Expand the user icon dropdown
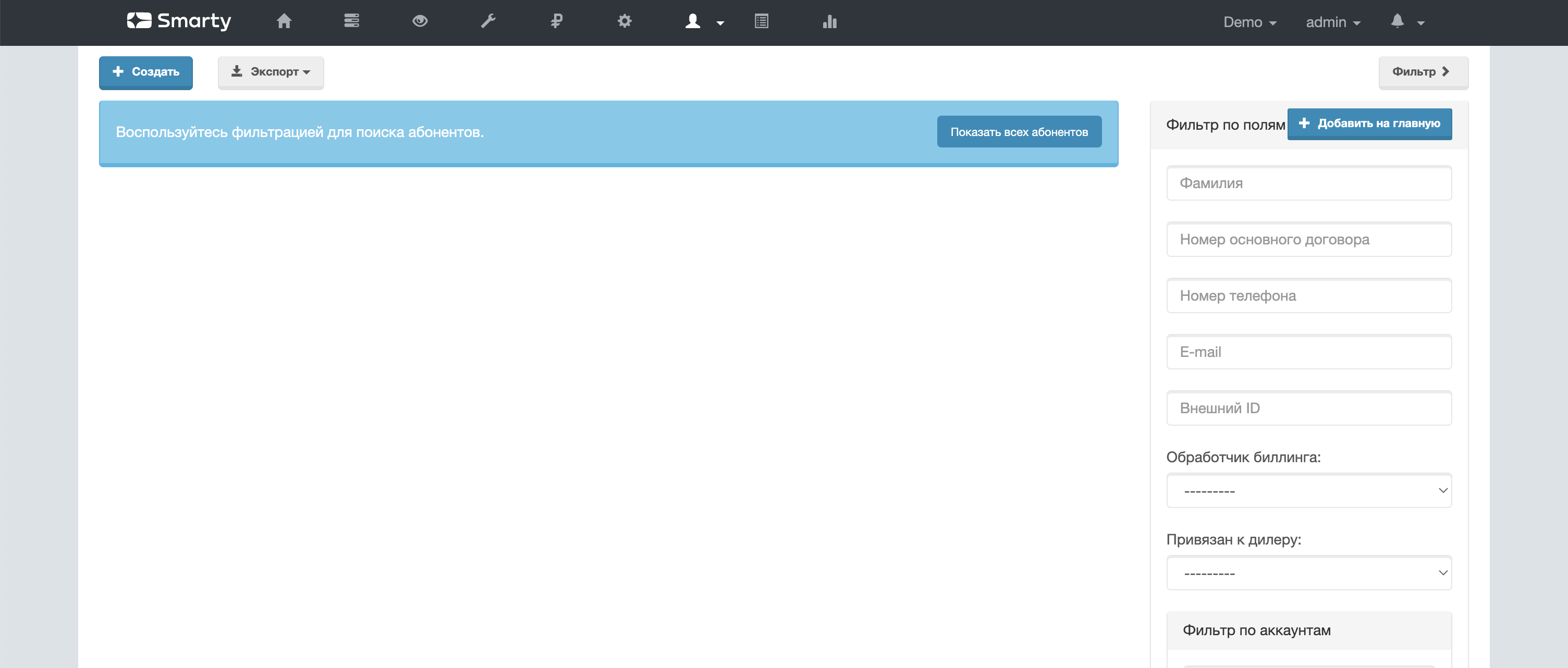Viewport: 1568px width, 668px height. coord(703,22)
